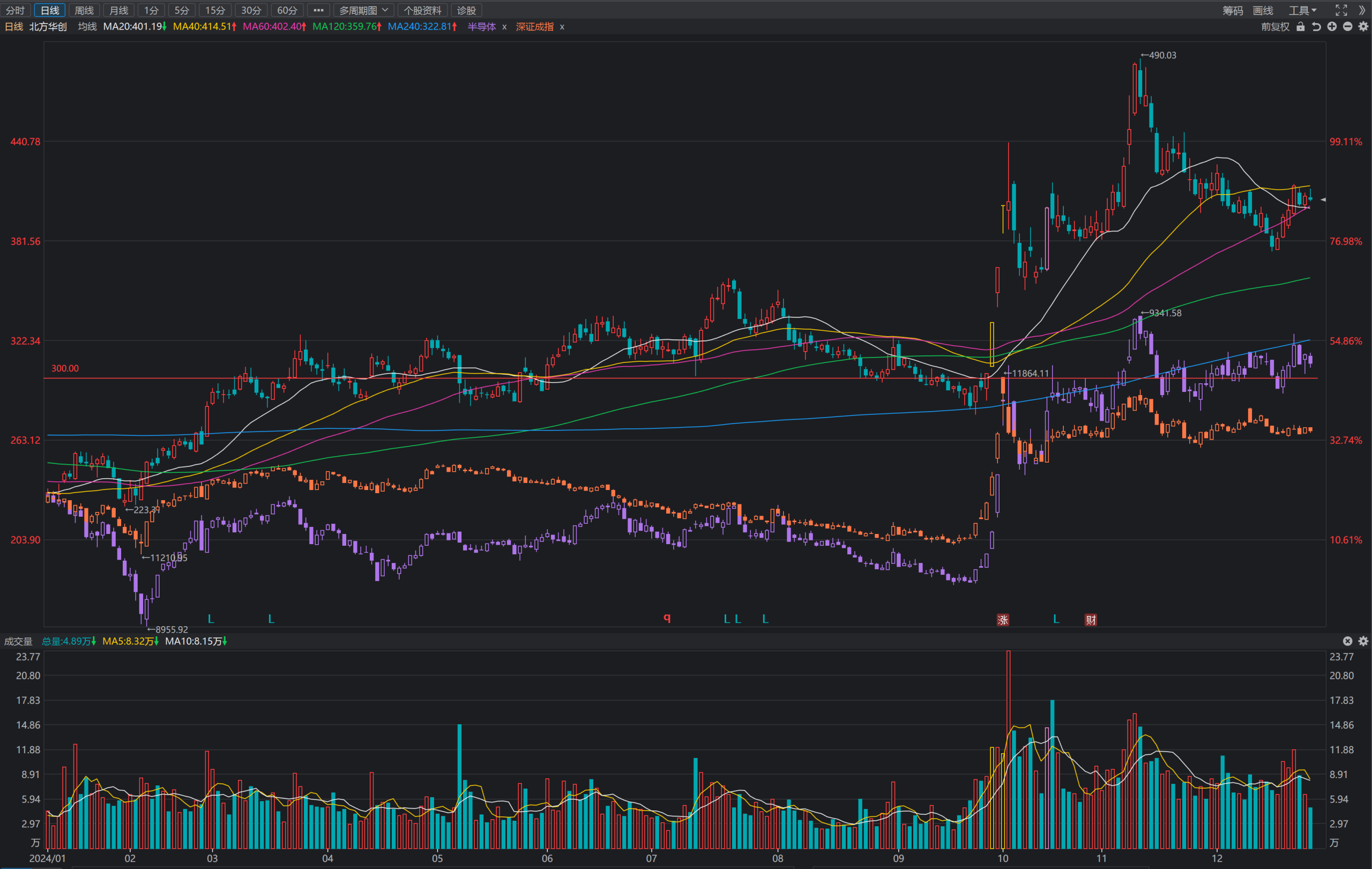The image size is (1372, 869).
Task: Open more time periods ellipsis
Action: pos(318,10)
